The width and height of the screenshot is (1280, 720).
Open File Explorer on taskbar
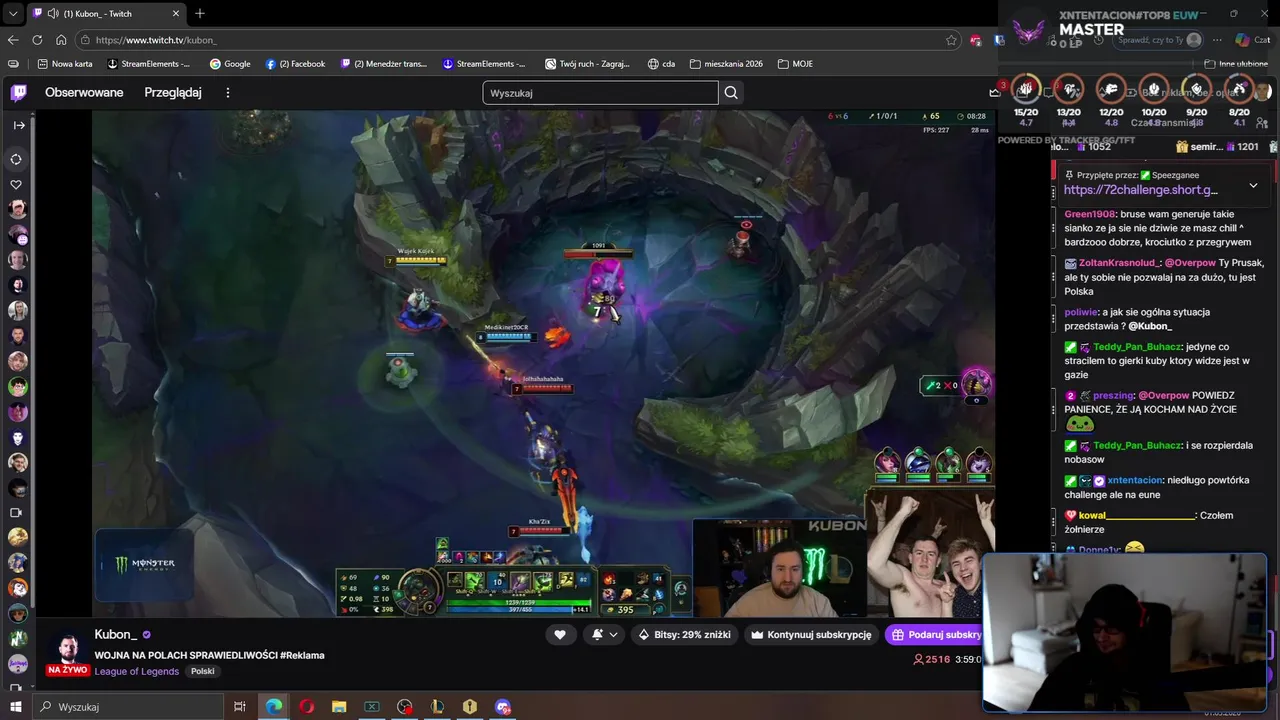[x=339, y=706]
